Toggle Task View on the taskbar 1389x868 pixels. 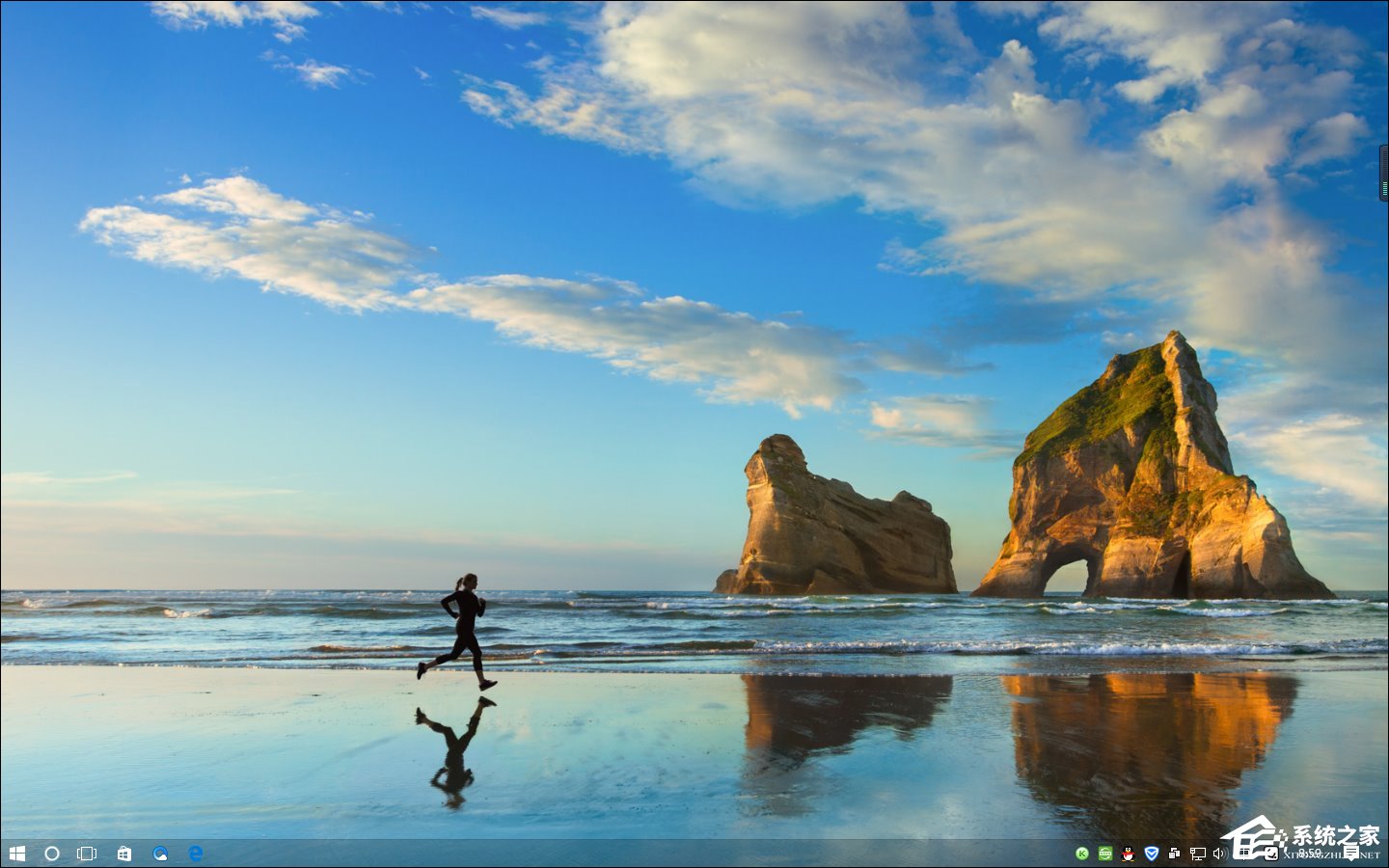[88, 853]
